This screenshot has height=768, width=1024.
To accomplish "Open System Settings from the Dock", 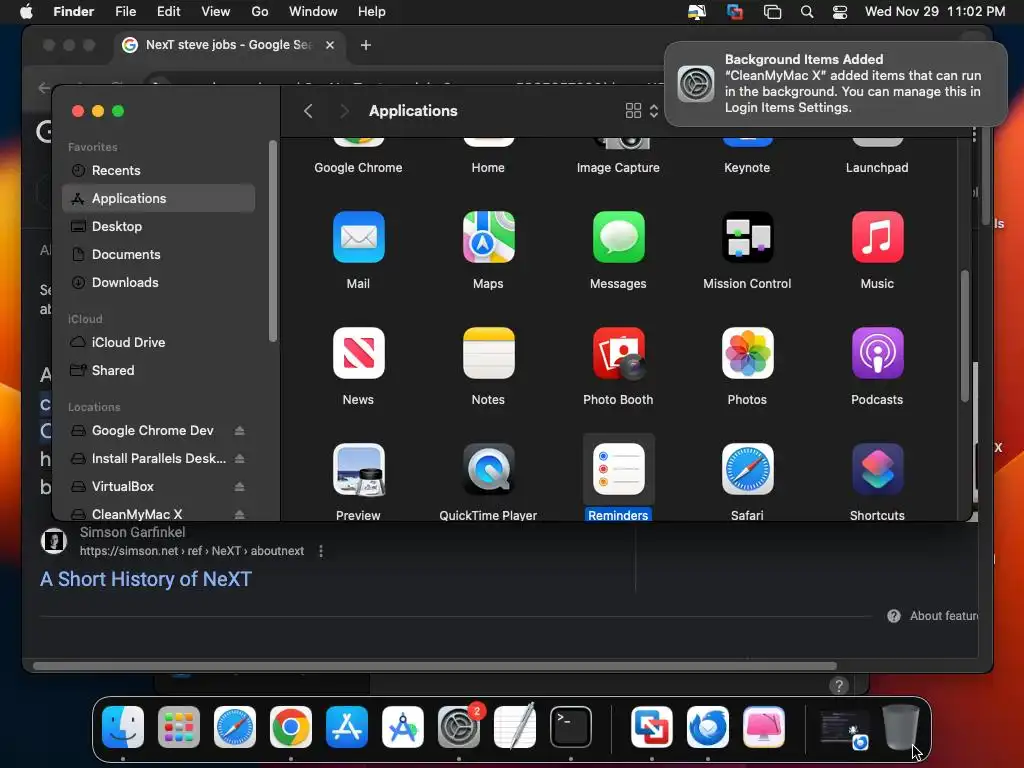I will 459,727.
